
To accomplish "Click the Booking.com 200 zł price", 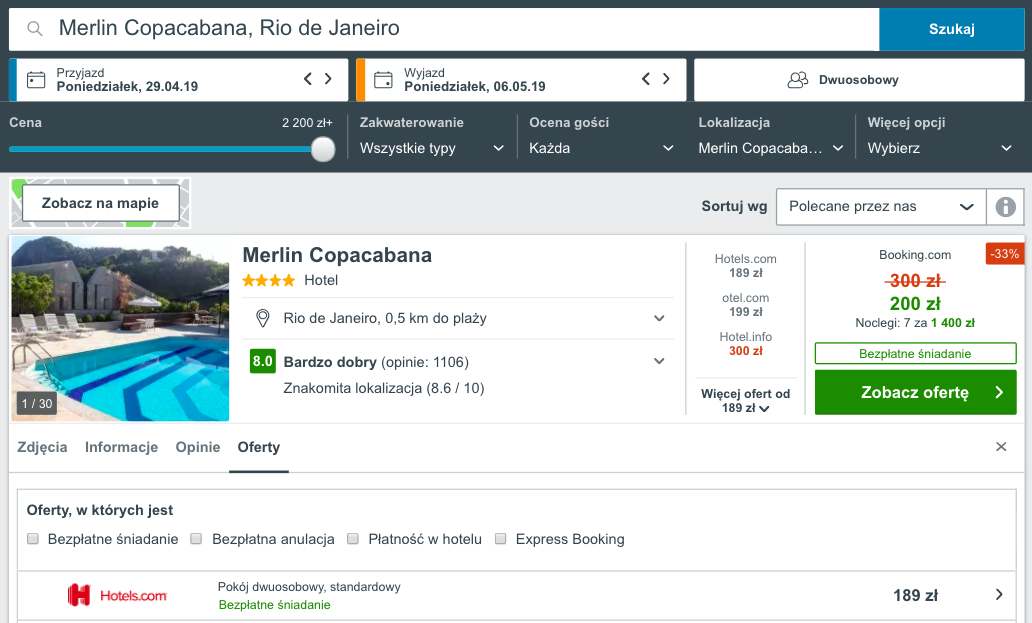I will coord(915,303).
